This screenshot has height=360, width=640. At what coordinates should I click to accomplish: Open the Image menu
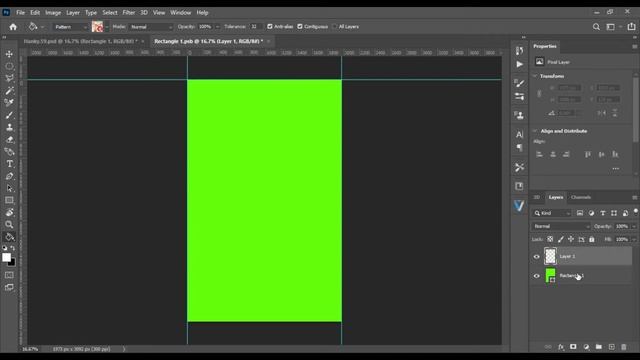pyautogui.click(x=53, y=13)
